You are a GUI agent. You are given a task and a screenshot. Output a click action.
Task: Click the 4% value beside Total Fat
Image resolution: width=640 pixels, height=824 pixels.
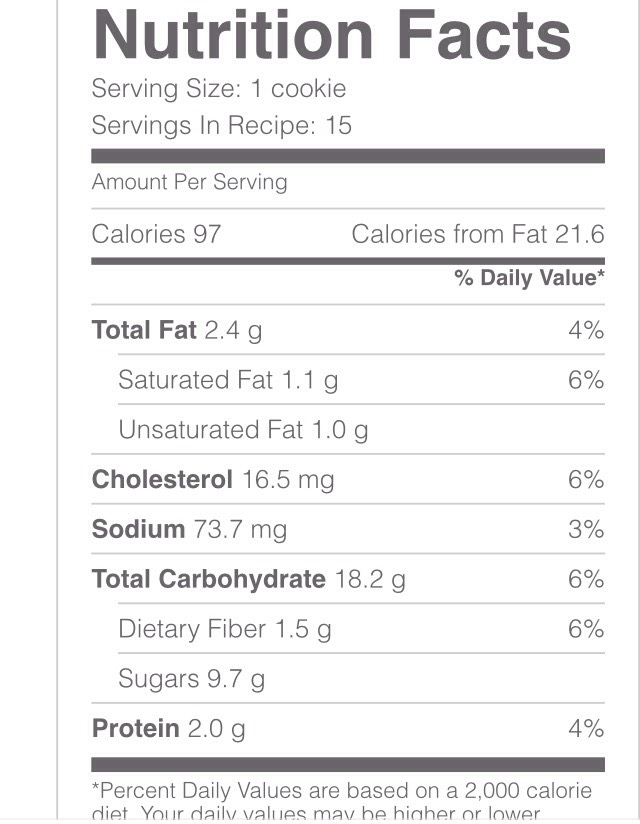pos(586,330)
